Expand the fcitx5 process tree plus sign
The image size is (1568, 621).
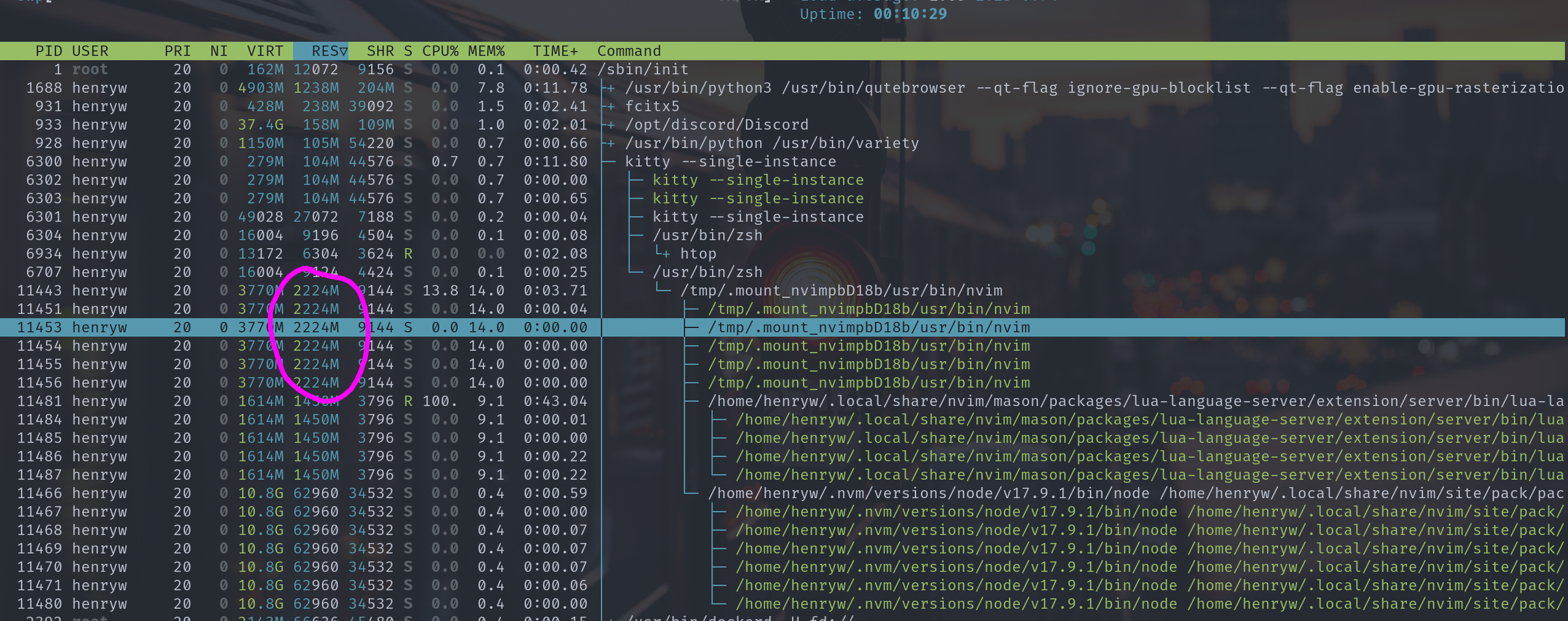[611, 107]
